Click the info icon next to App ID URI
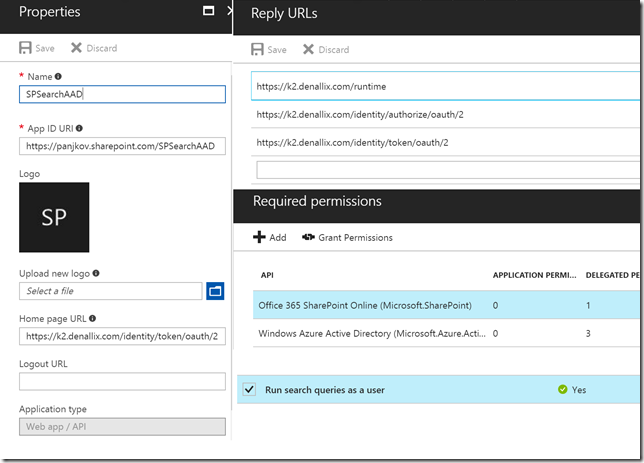This screenshot has width=644, height=463. [79, 128]
